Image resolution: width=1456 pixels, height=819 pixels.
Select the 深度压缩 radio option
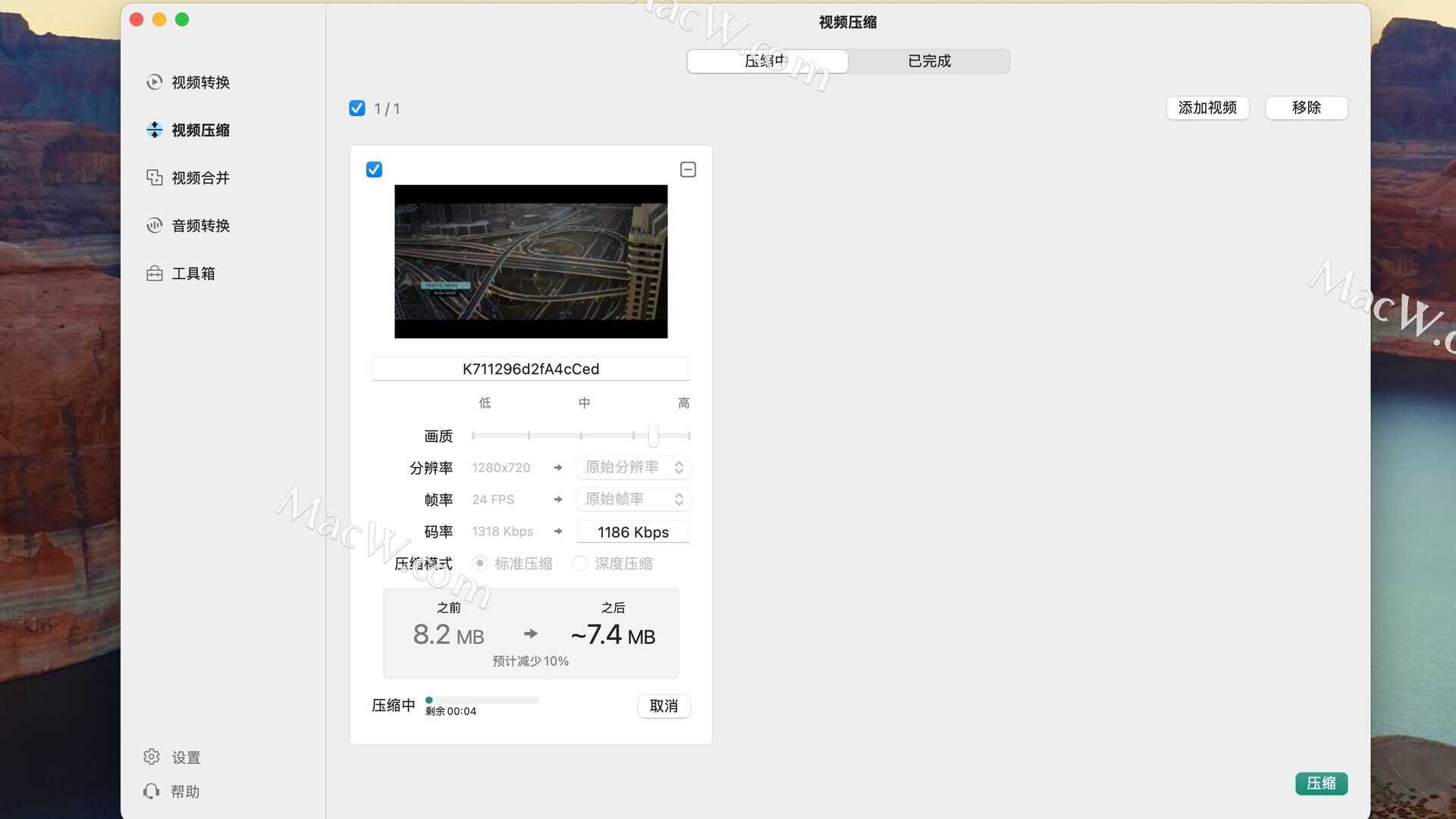pyautogui.click(x=580, y=563)
